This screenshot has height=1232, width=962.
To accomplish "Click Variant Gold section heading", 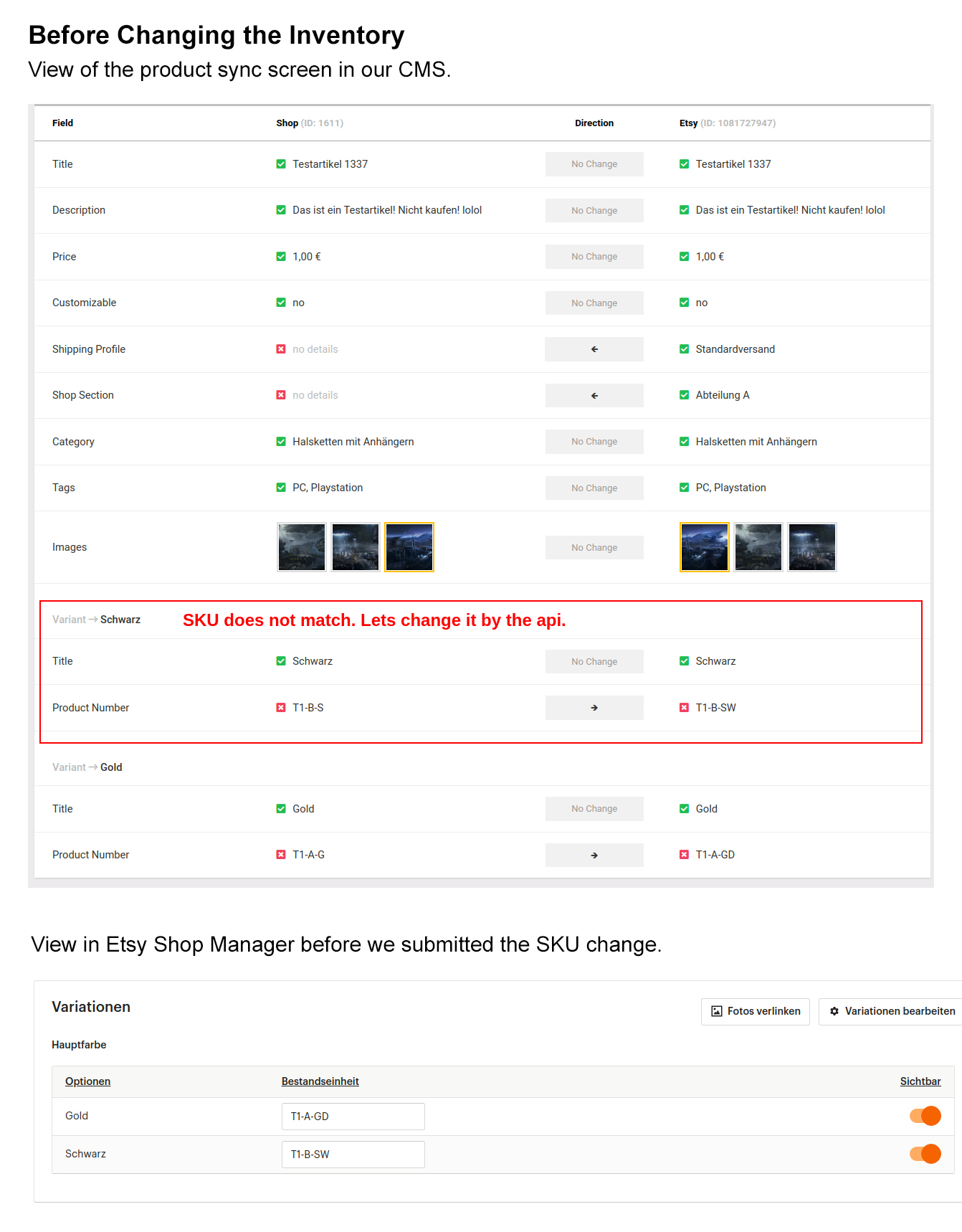I will (87, 767).
